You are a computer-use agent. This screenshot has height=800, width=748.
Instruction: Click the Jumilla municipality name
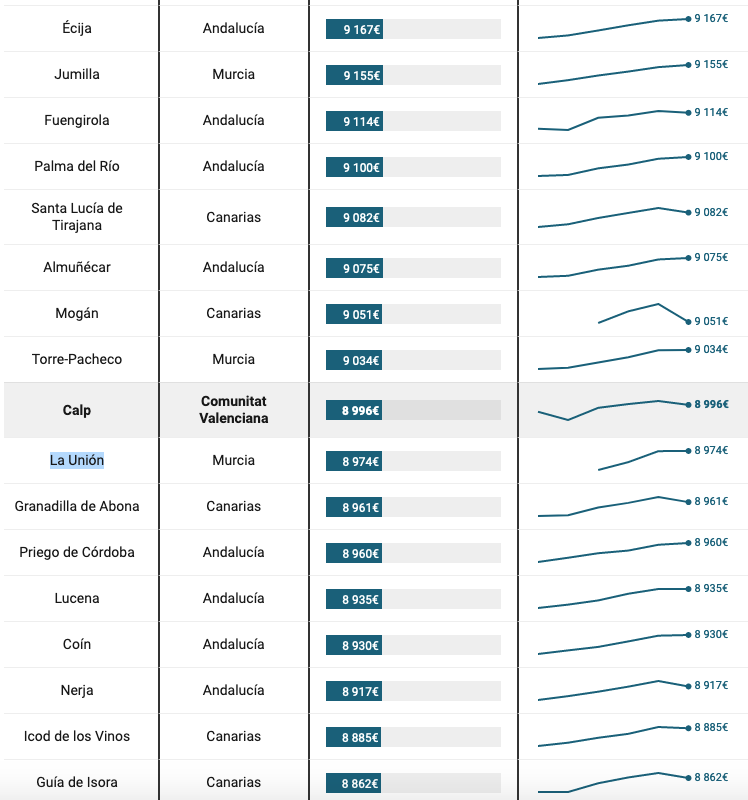pos(77,75)
